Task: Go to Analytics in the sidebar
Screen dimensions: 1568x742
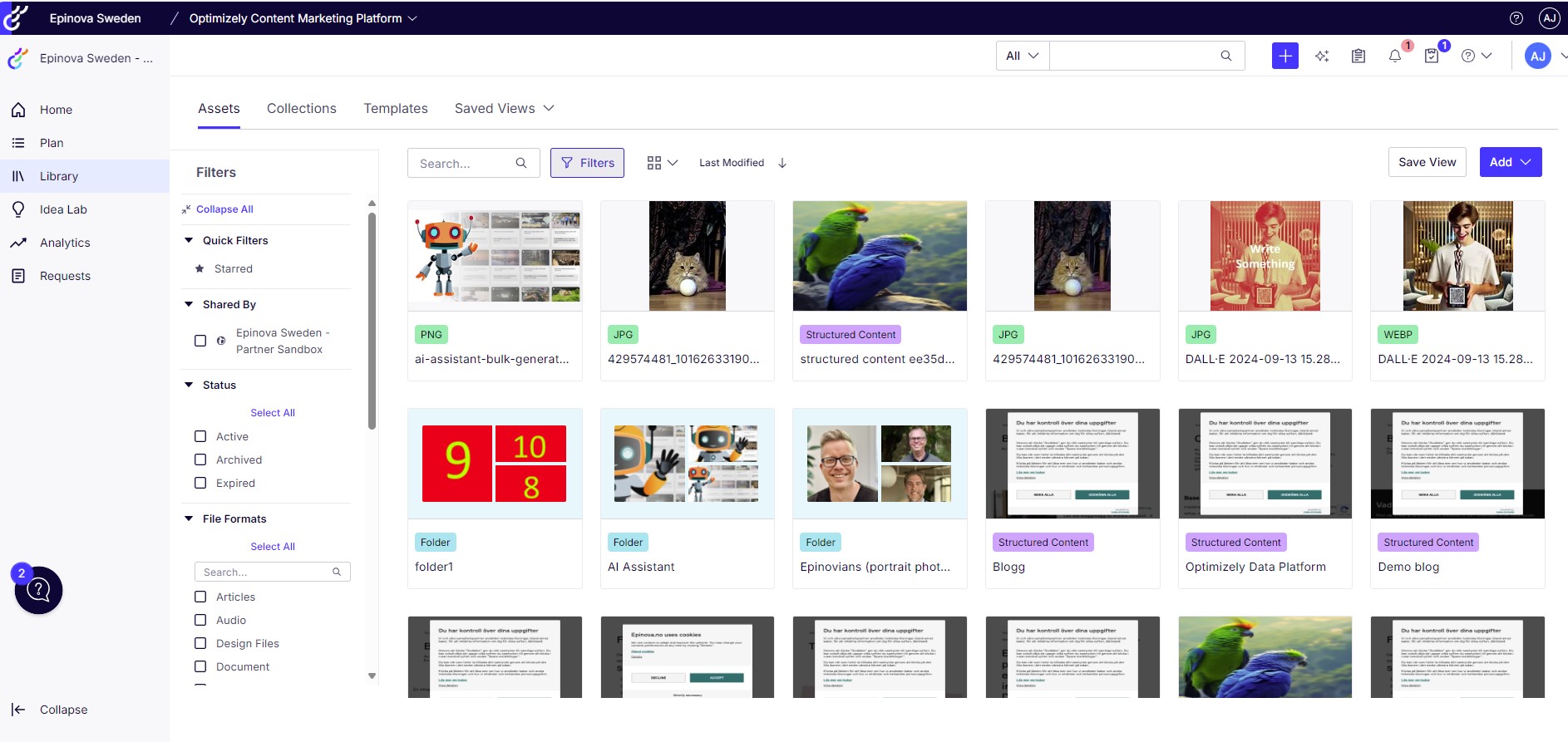Action: [x=65, y=243]
